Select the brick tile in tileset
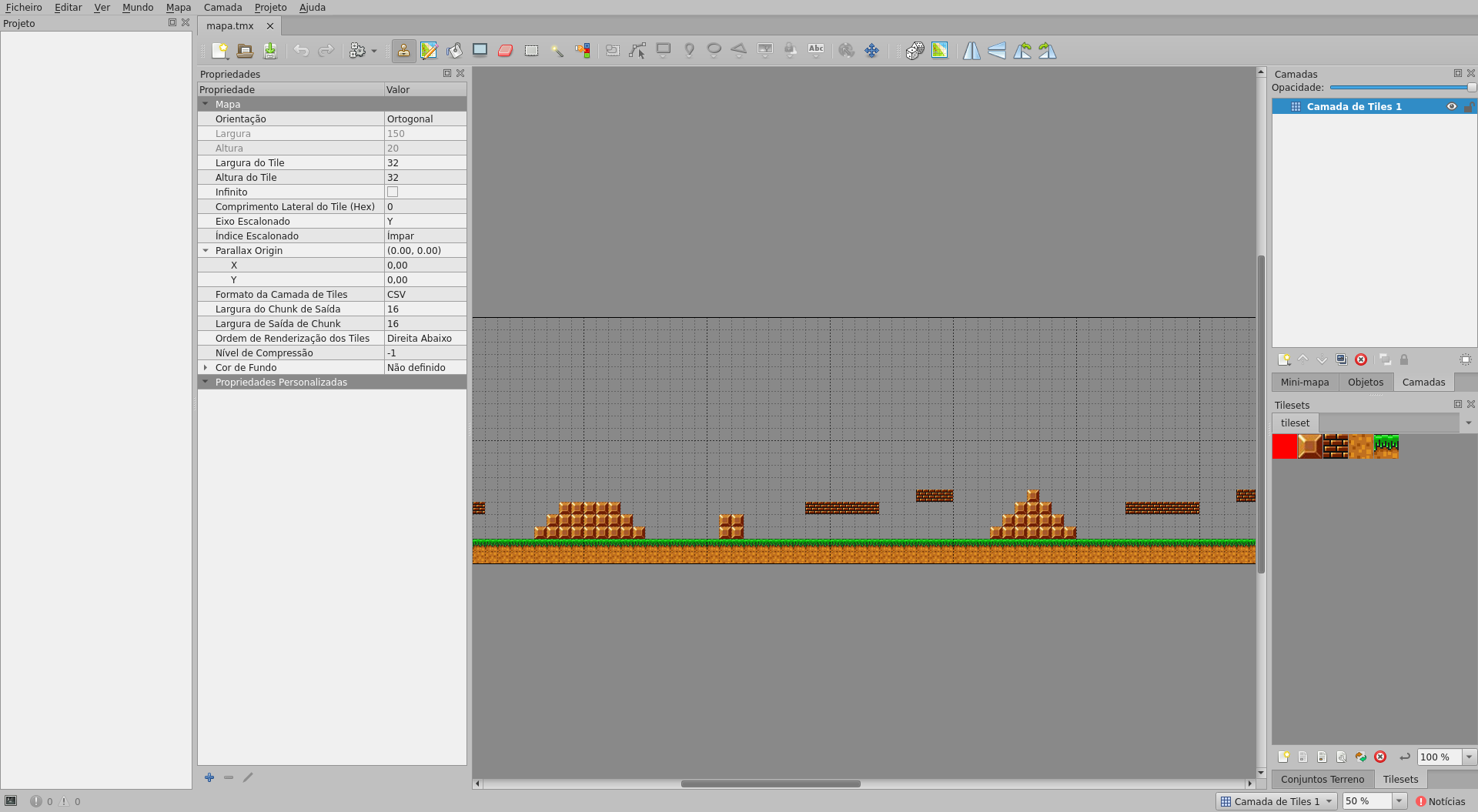Screen dimensions: 1478x812 pos(1336,446)
